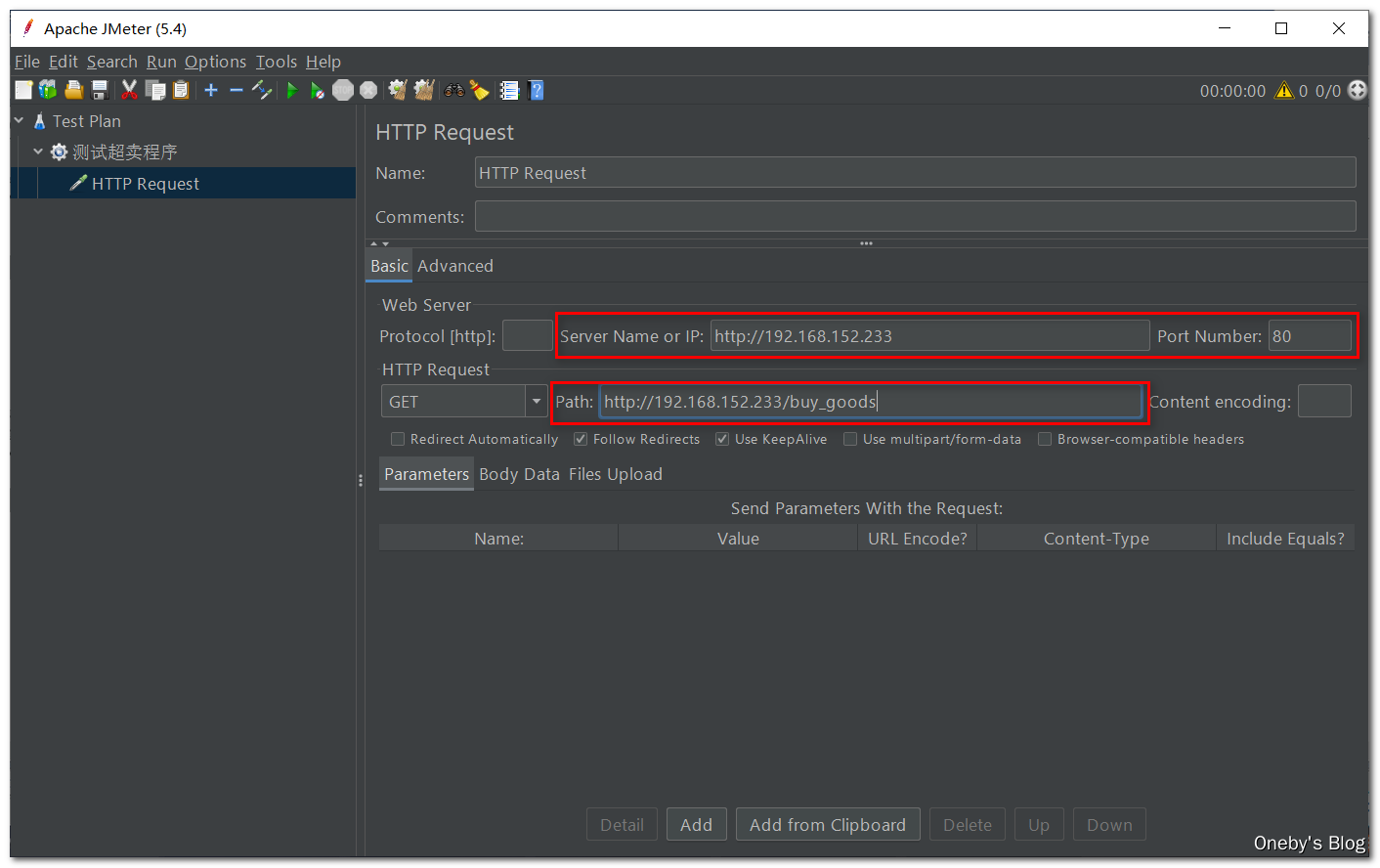This screenshot has height=868, width=1380.
Task: Click the Reset Search yellow broom icon
Action: pos(479,90)
